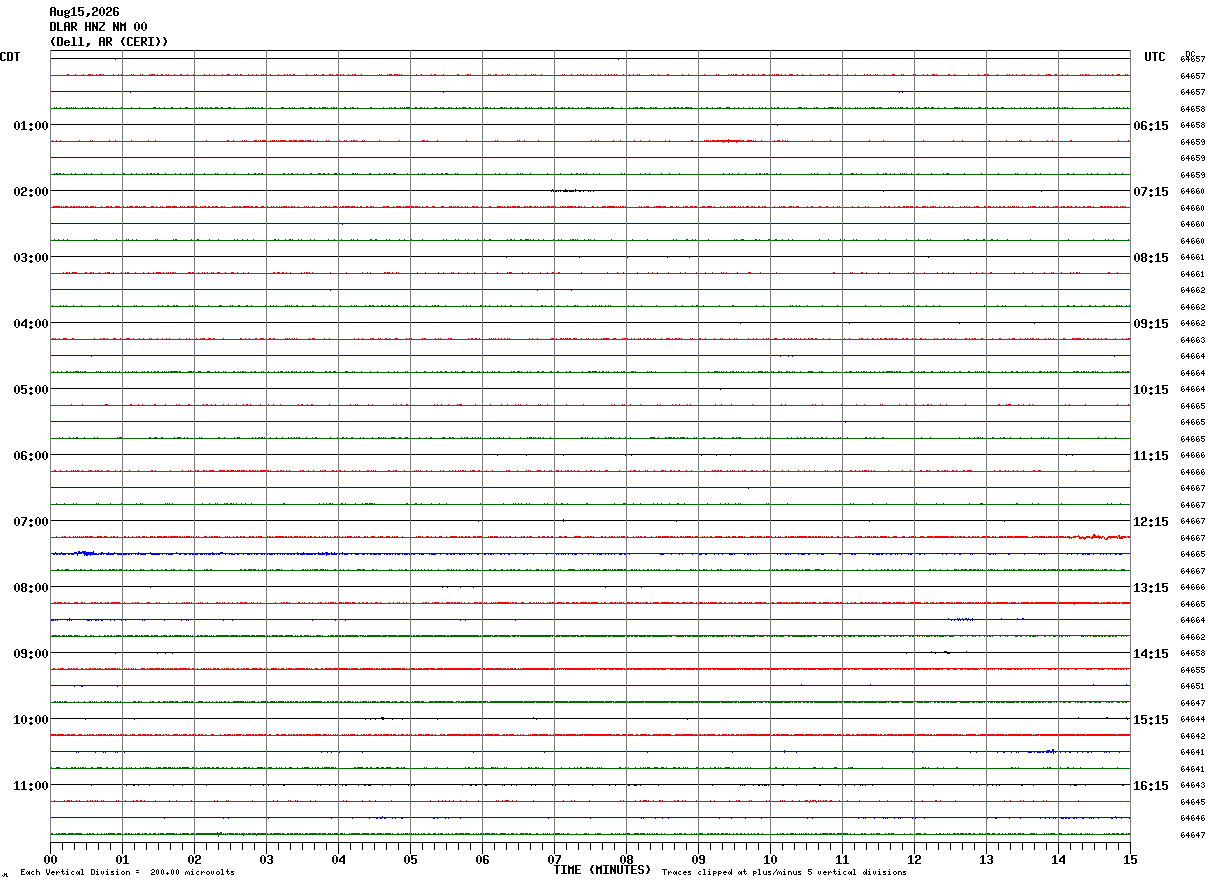Click the CDT timezone label
The image size is (1210, 886).
pyautogui.click(x=10, y=57)
